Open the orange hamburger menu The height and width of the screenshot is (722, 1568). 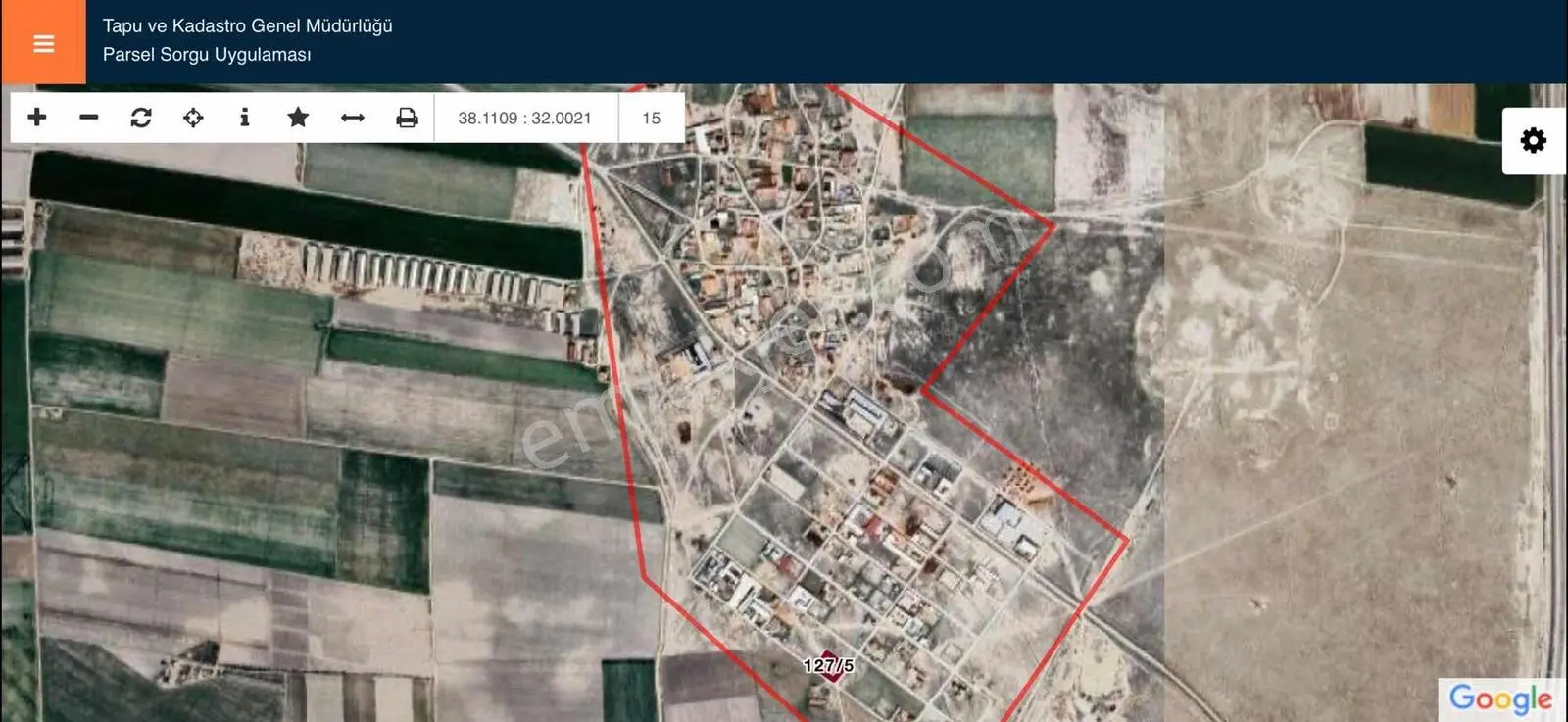43,42
